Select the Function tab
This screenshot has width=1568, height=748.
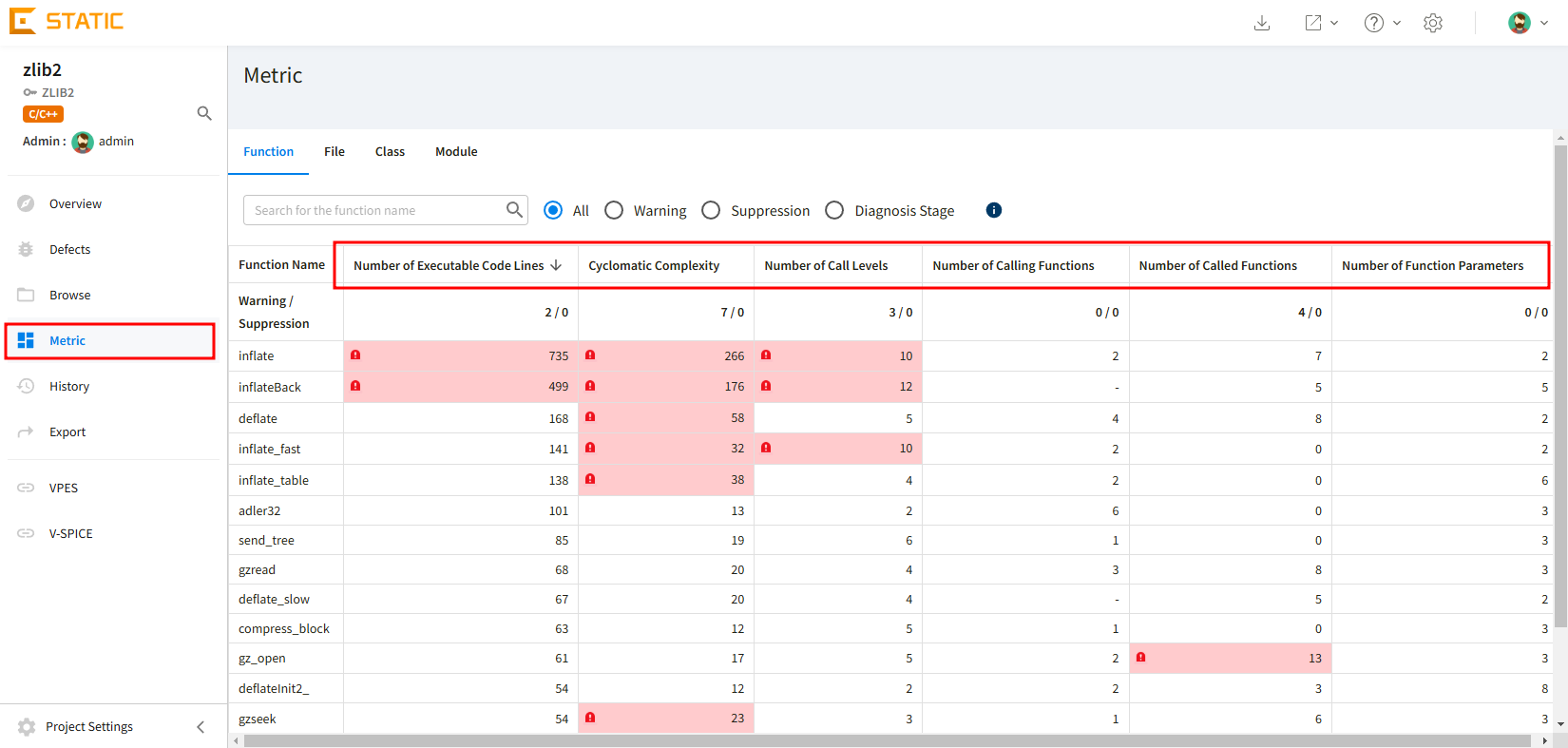pos(269,152)
